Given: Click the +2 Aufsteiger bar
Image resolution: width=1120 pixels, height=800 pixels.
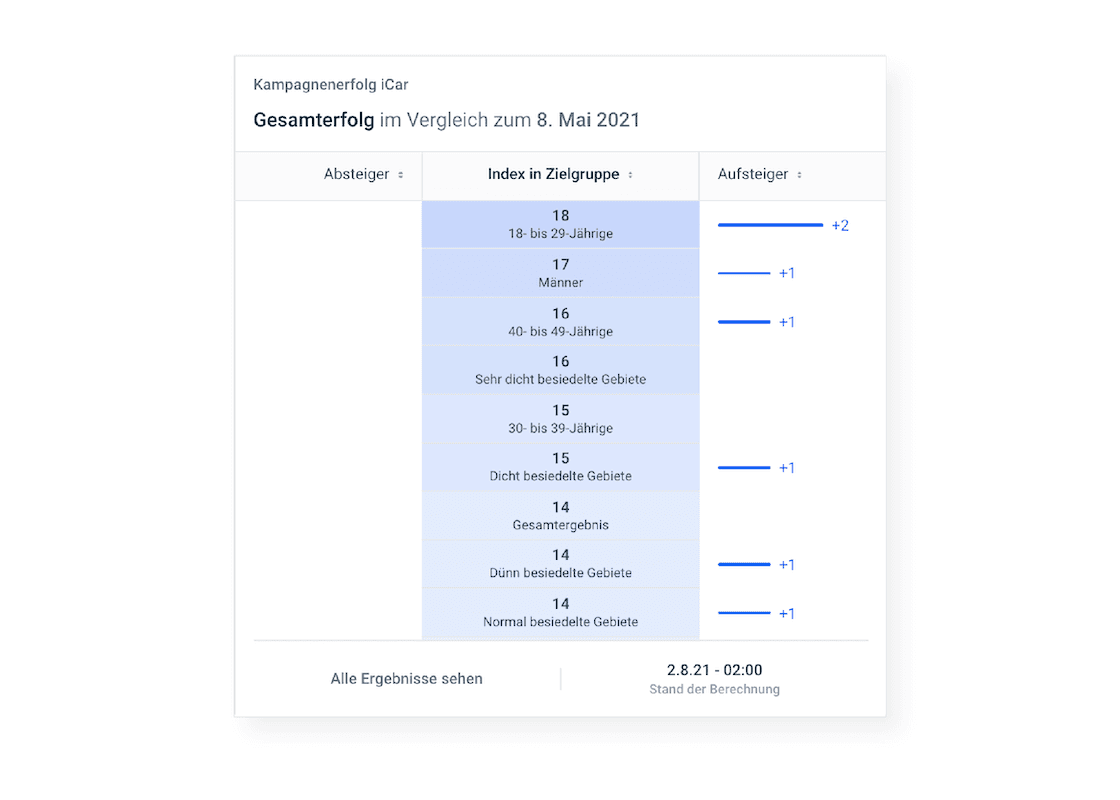Looking at the screenshot, I should (770, 225).
